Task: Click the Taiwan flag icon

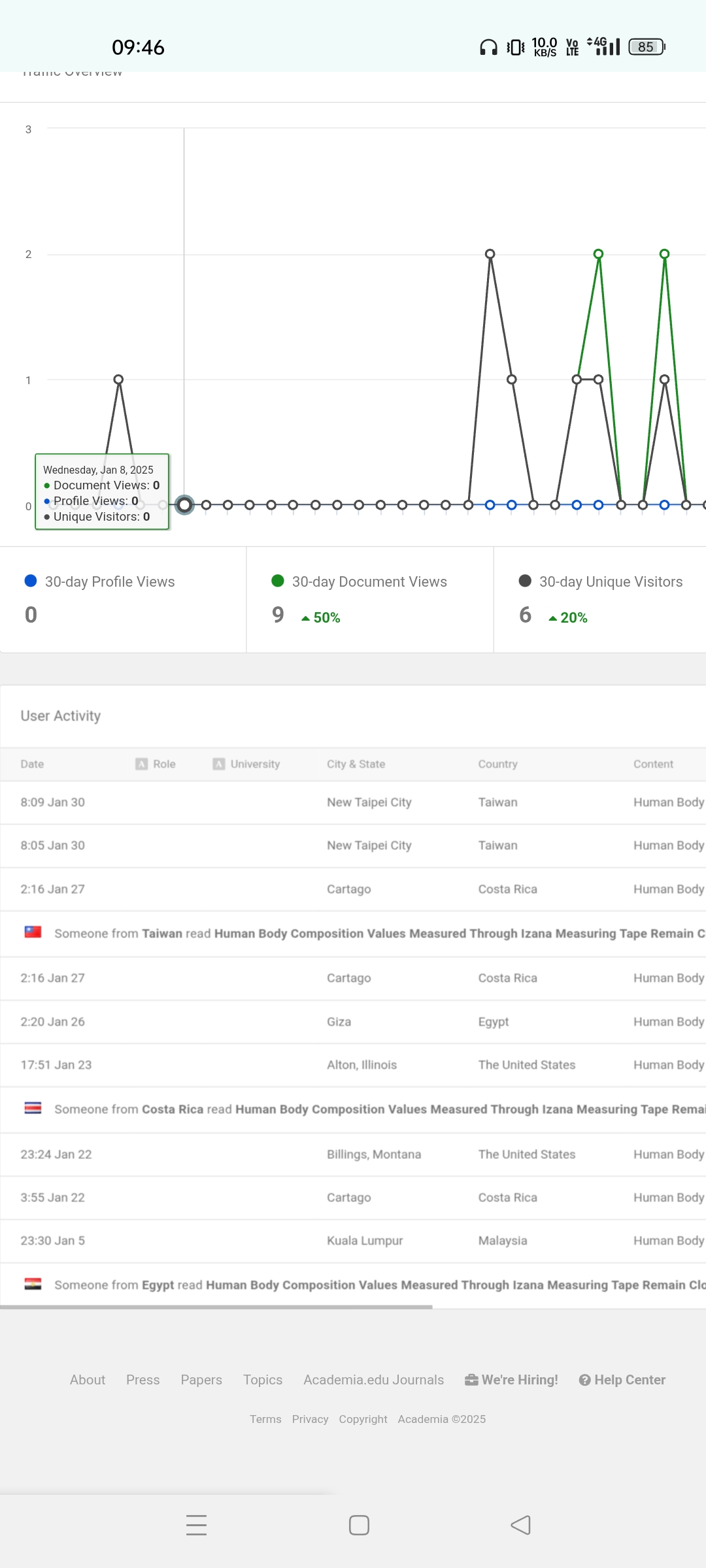Action: coord(33,932)
